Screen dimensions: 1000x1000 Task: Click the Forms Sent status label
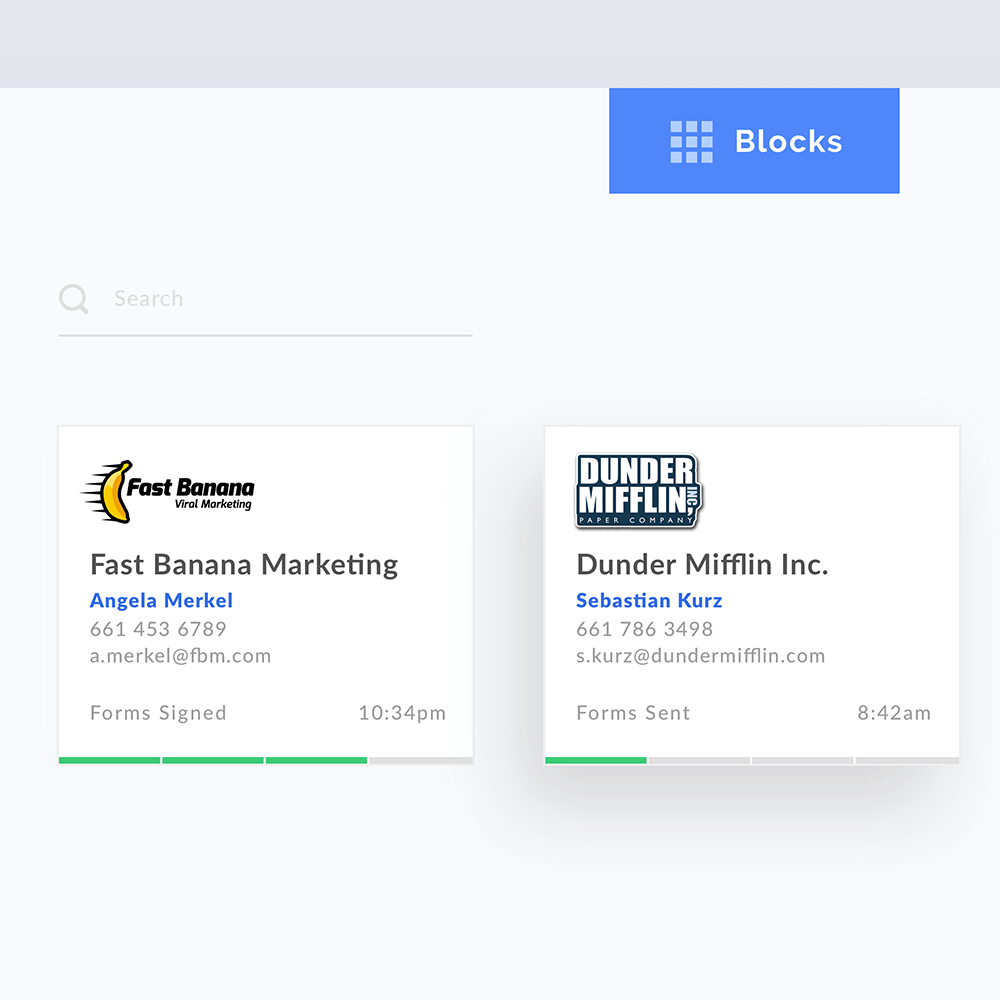633,713
